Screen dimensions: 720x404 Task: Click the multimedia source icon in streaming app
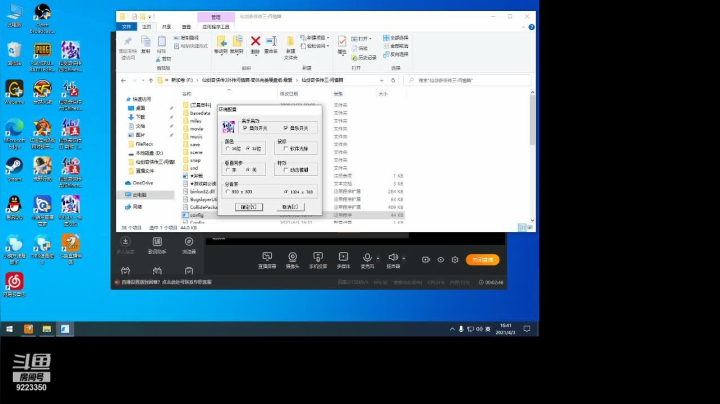[x=343, y=257]
